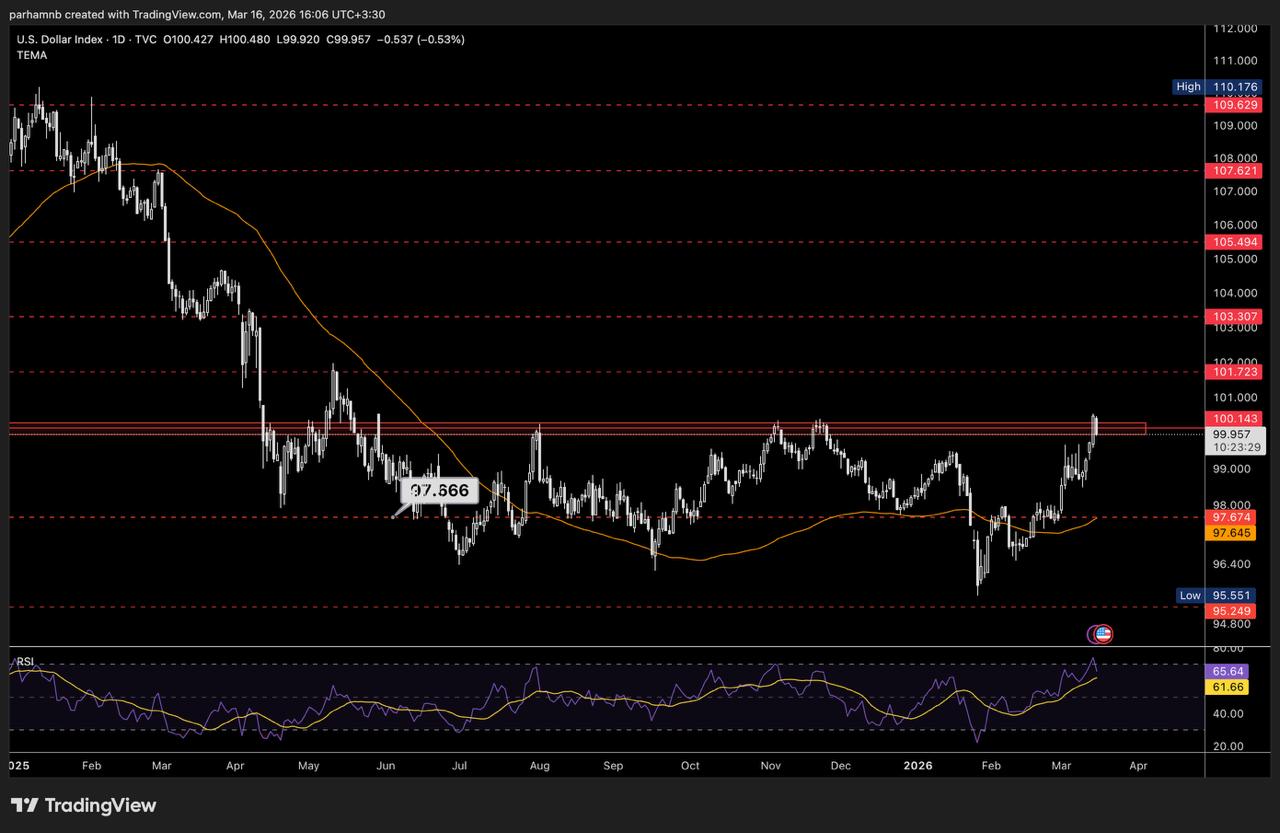This screenshot has width=1280, height=833.
Task: Click the US flag economic event icon
Action: tap(1103, 633)
